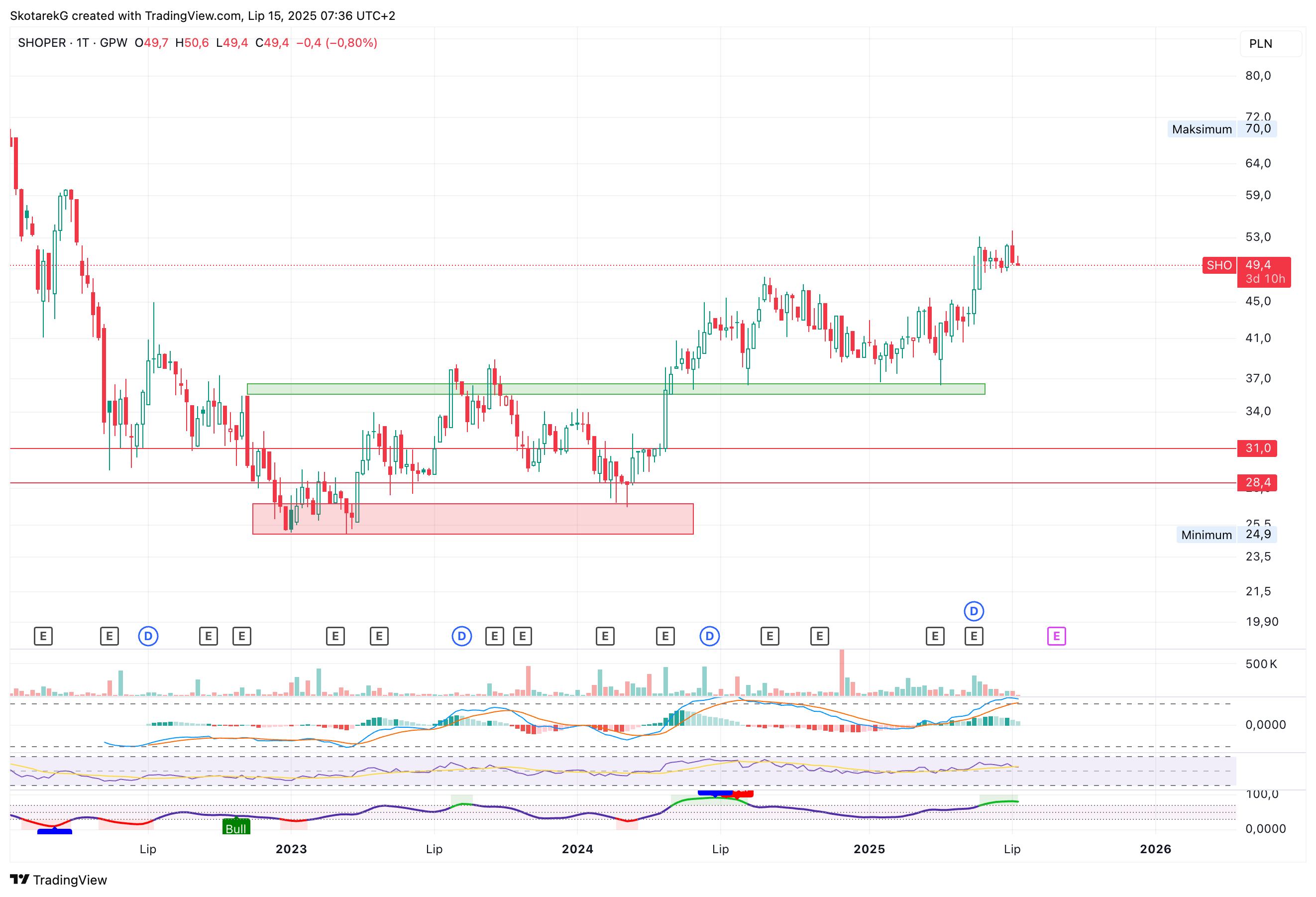
Task: Click the SHO 49,4 current price label
Action: click(x=1247, y=272)
